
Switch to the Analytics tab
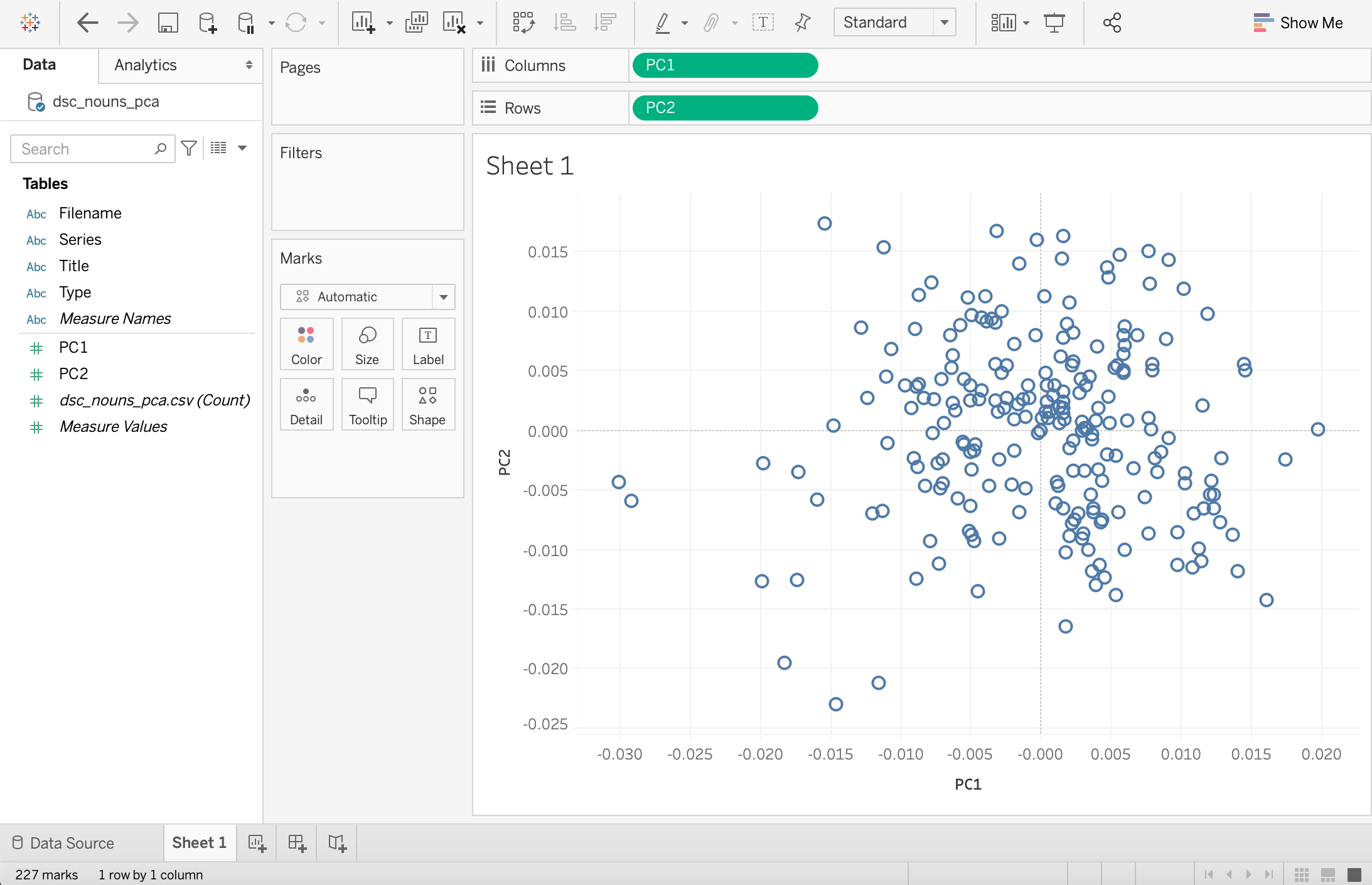pyautogui.click(x=145, y=65)
